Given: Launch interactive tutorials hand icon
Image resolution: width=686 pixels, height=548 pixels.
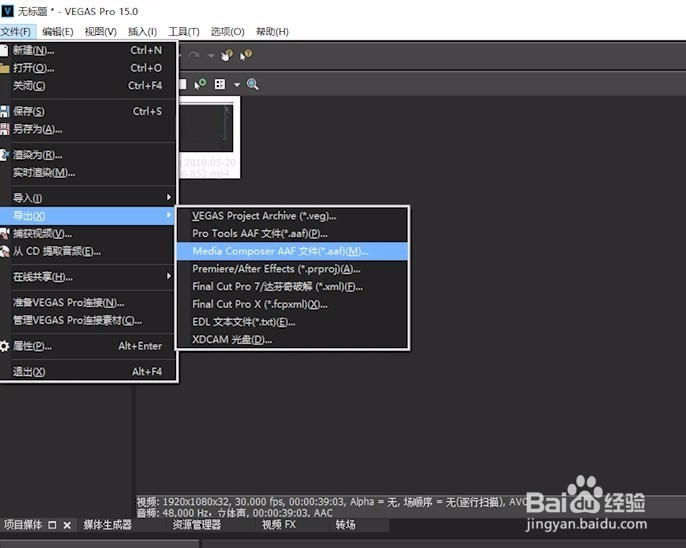Looking at the screenshot, I should pyautogui.click(x=227, y=55).
